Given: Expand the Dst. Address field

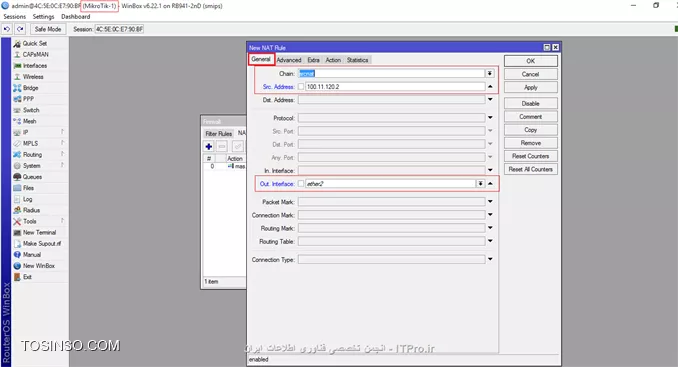Looking at the screenshot, I should coord(490,99).
